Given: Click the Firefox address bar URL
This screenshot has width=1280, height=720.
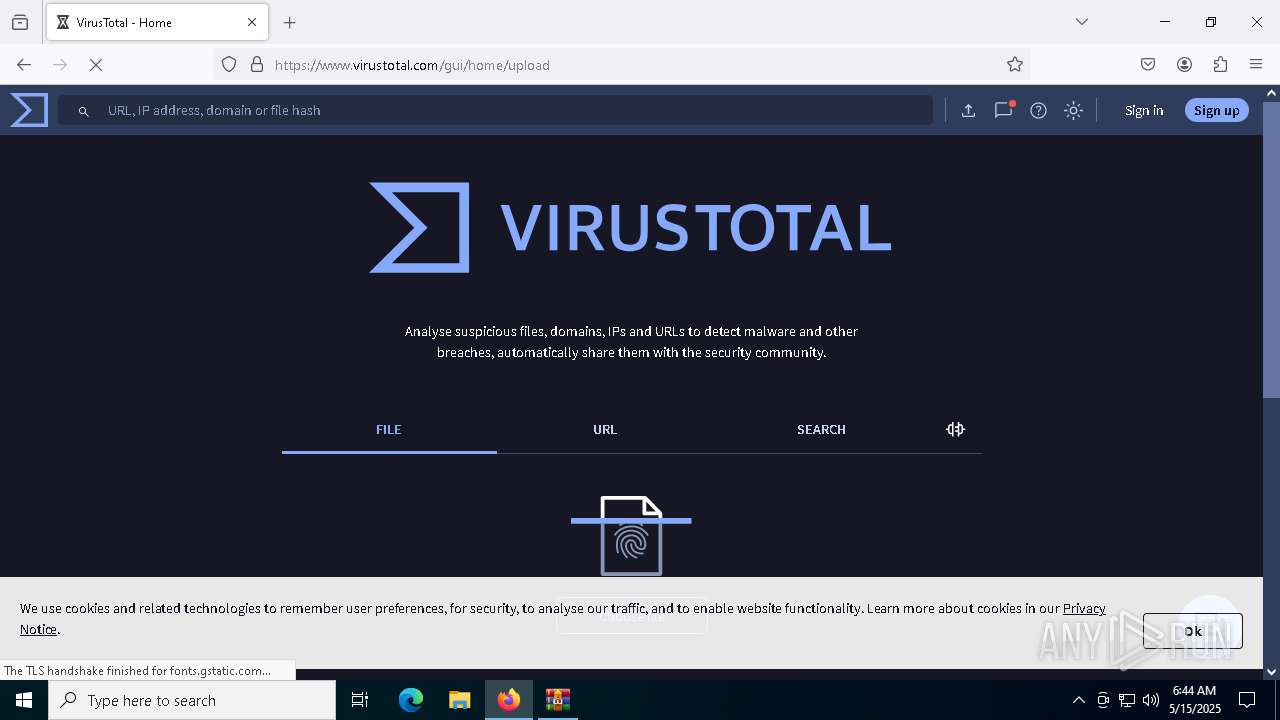Looking at the screenshot, I should (x=412, y=65).
